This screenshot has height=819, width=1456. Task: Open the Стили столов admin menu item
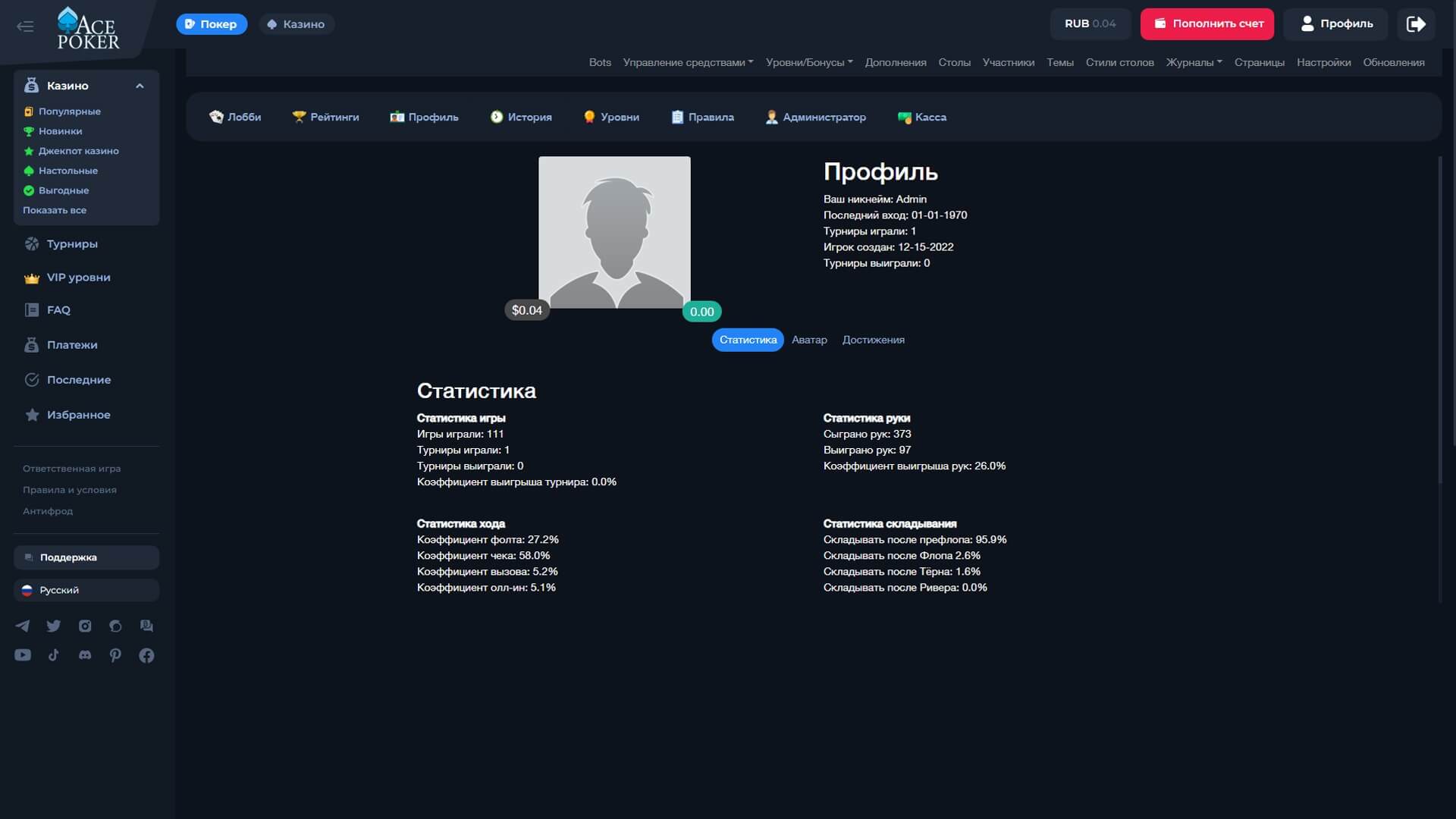1119,62
